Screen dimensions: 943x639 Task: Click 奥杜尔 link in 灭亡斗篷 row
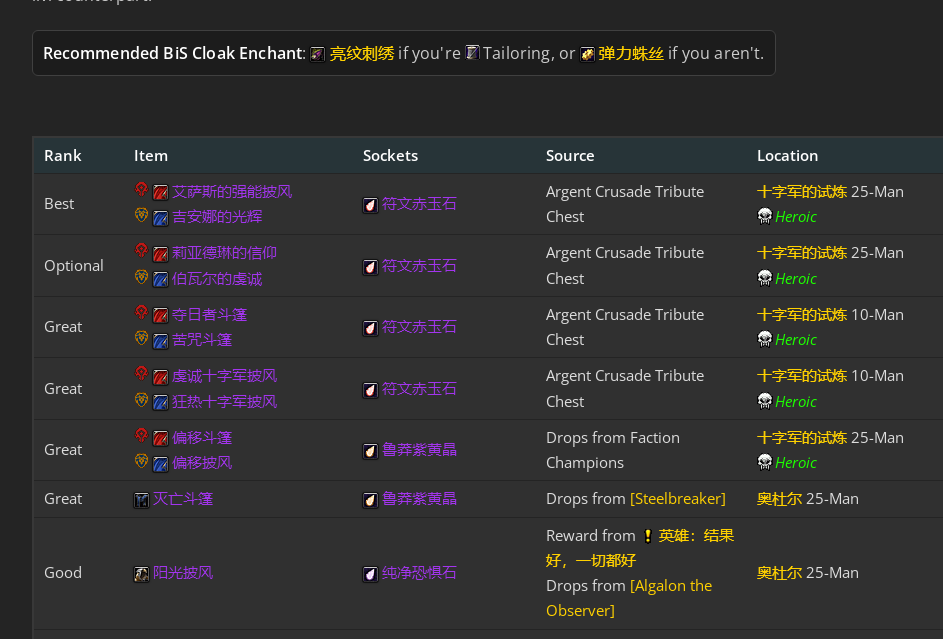click(x=779, y=499)
